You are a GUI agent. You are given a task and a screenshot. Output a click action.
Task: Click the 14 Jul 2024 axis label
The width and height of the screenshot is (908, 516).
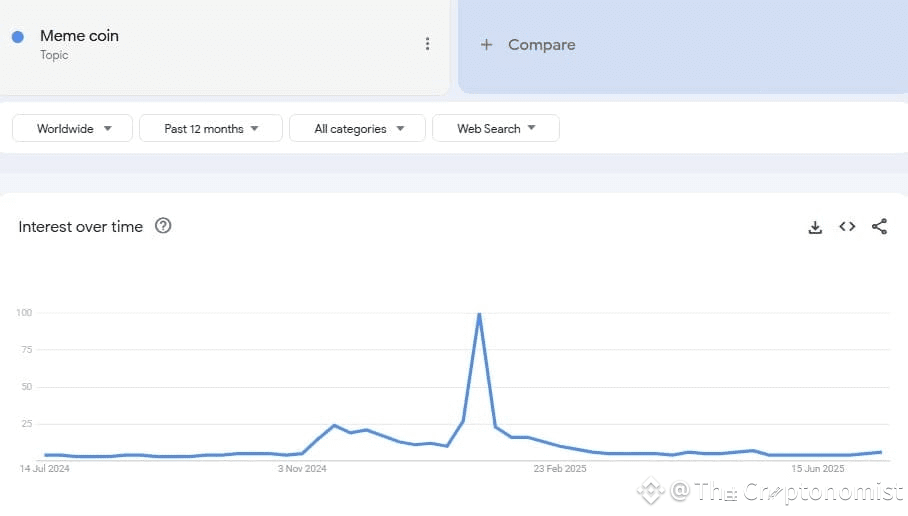click(x=44, y=469)
